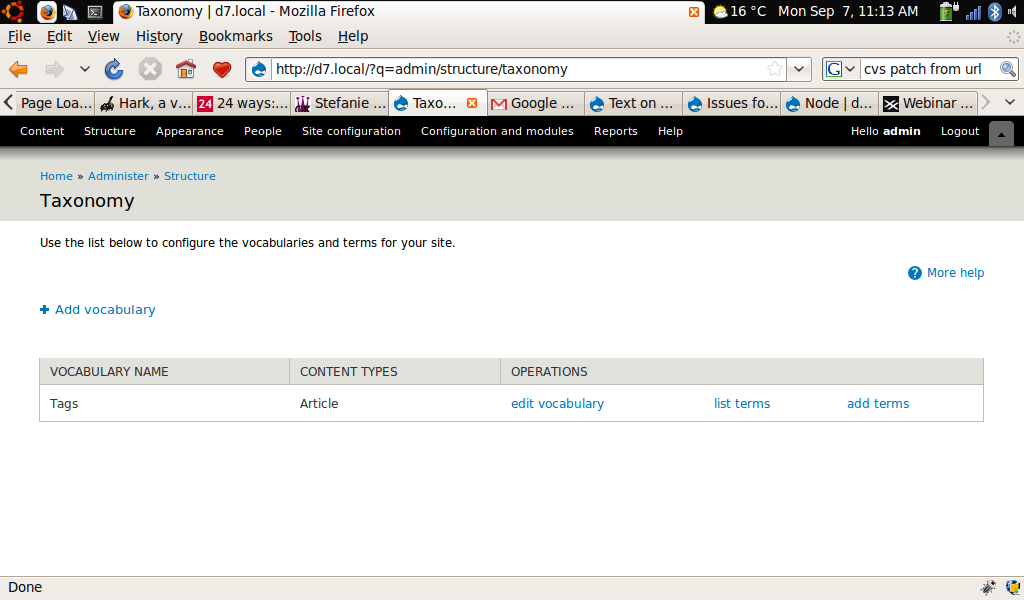Switch to the Node | d... tab

tap(829, 103)
